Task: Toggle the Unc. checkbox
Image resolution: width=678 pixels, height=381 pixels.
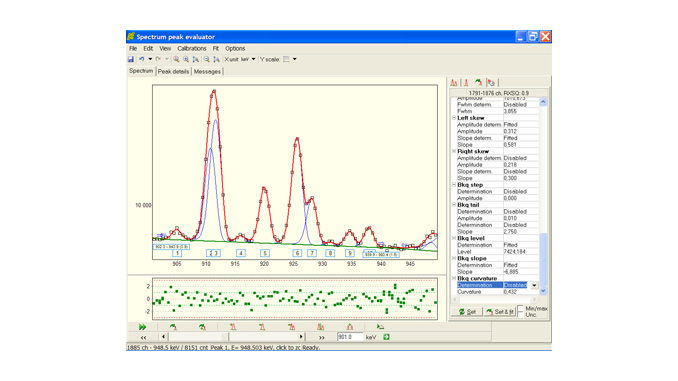Action: pos(521,314)
